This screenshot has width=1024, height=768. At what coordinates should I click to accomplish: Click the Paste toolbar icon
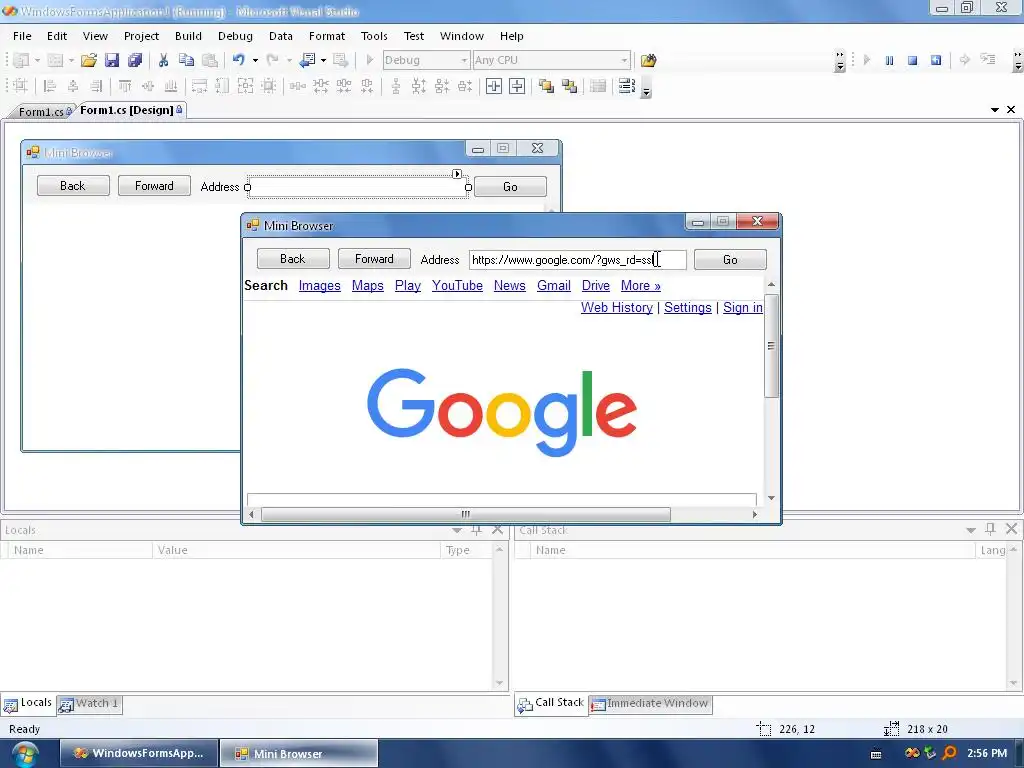[x=210, y=60]
